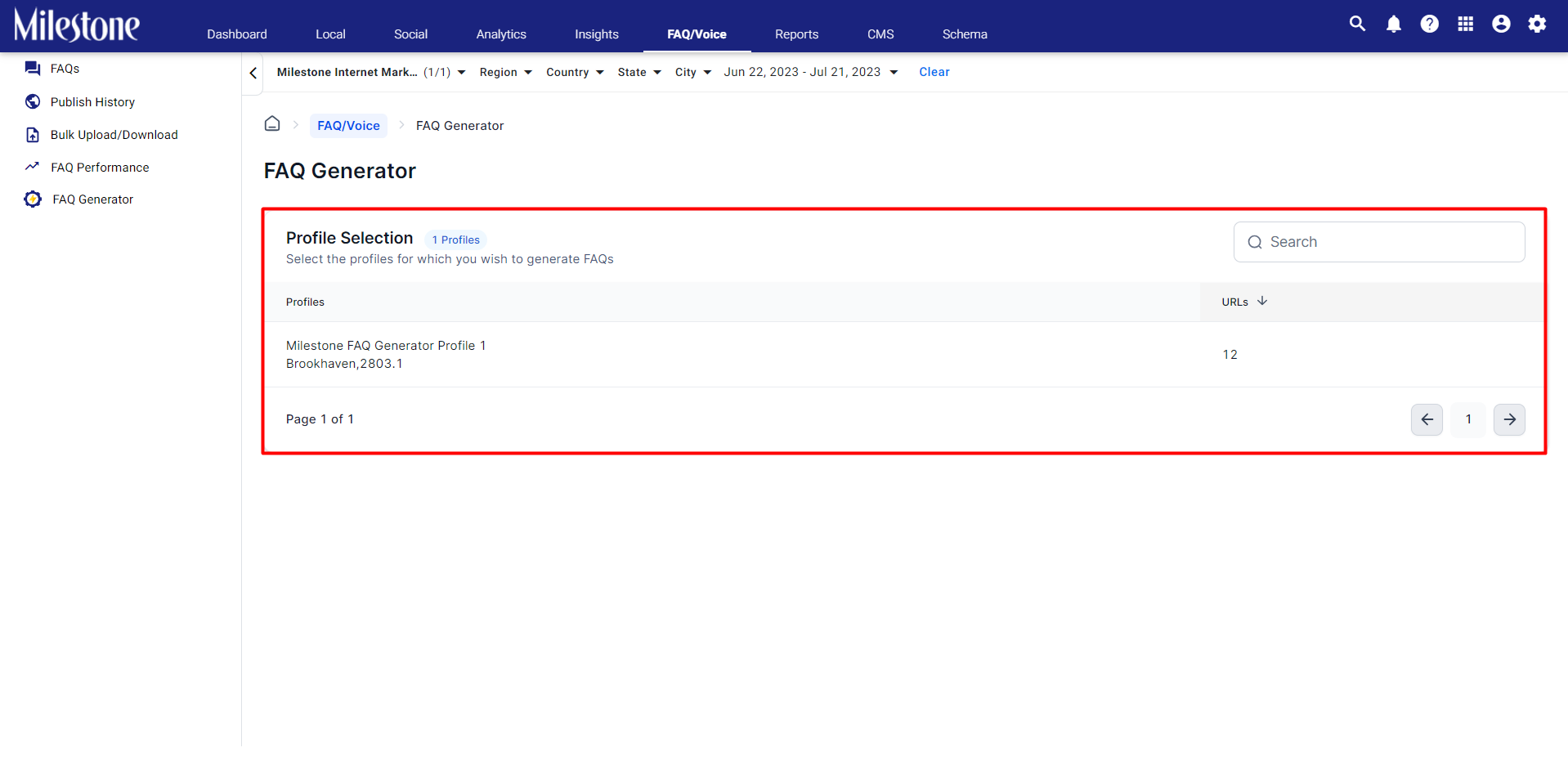This screenshot has width=1568, height=761.
Task: Click the FAQ/Voice breadcrumb link
Action: pyautogui.click(x=348, y=126)
